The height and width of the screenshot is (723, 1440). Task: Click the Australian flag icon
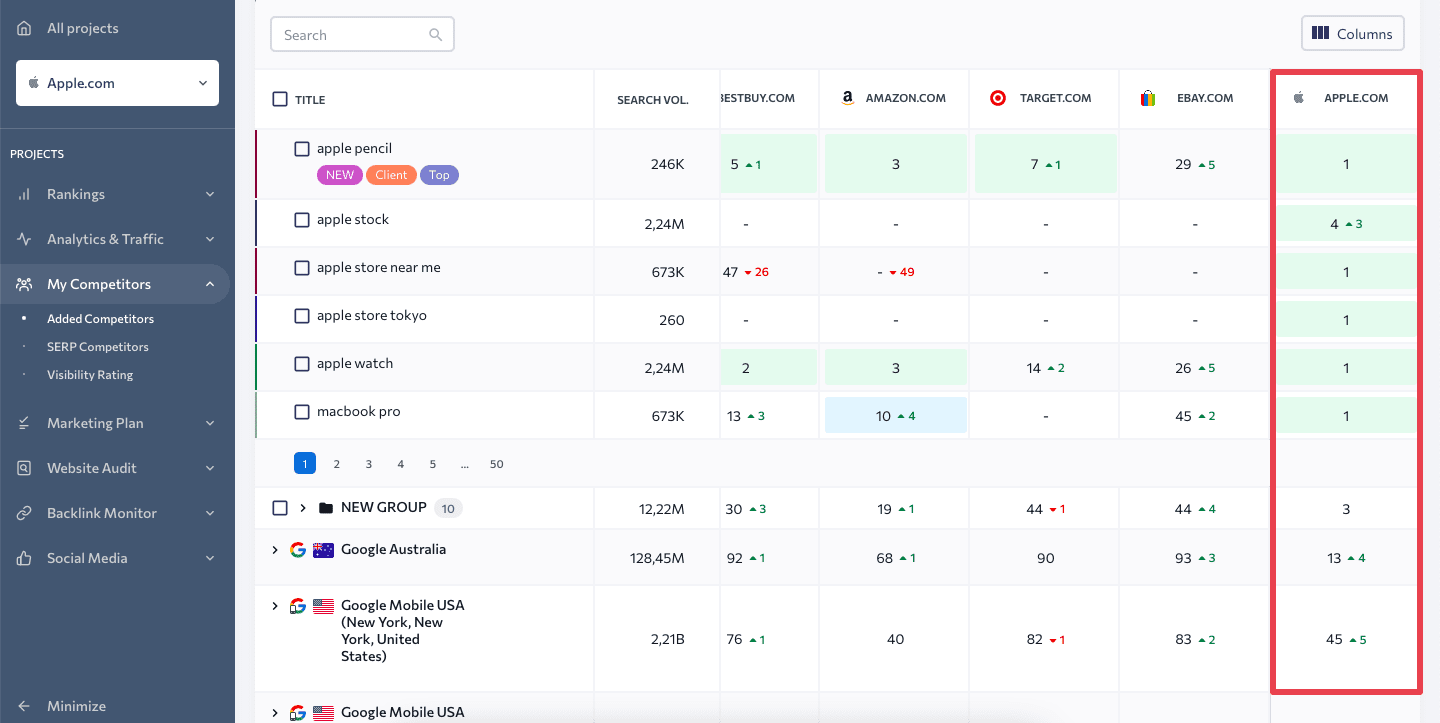click(x=323, y=549)
